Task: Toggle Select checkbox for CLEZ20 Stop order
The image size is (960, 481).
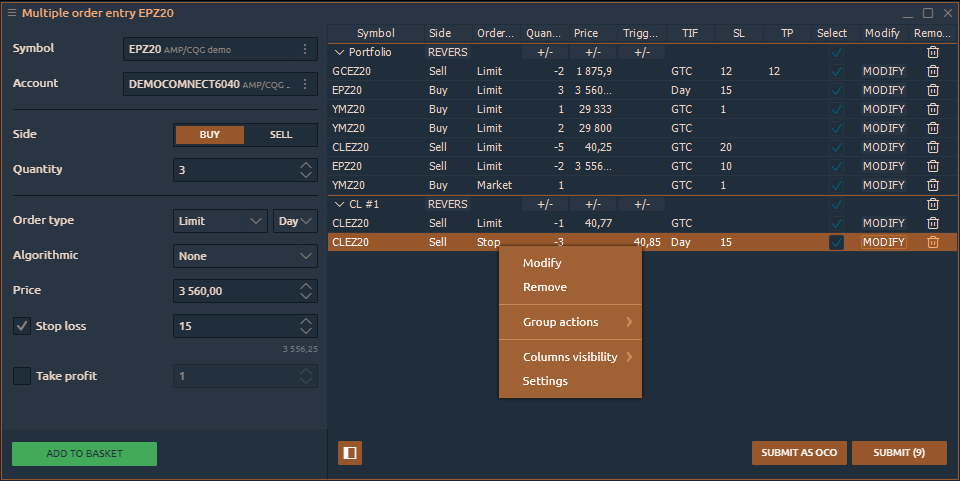Action: tap(836, 242)
